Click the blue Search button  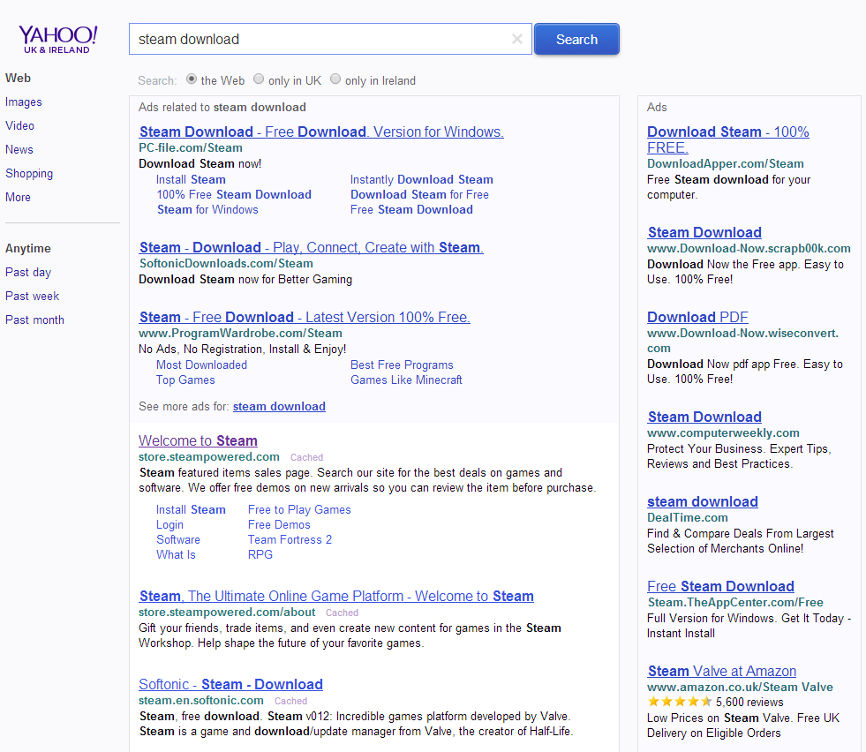577,39
